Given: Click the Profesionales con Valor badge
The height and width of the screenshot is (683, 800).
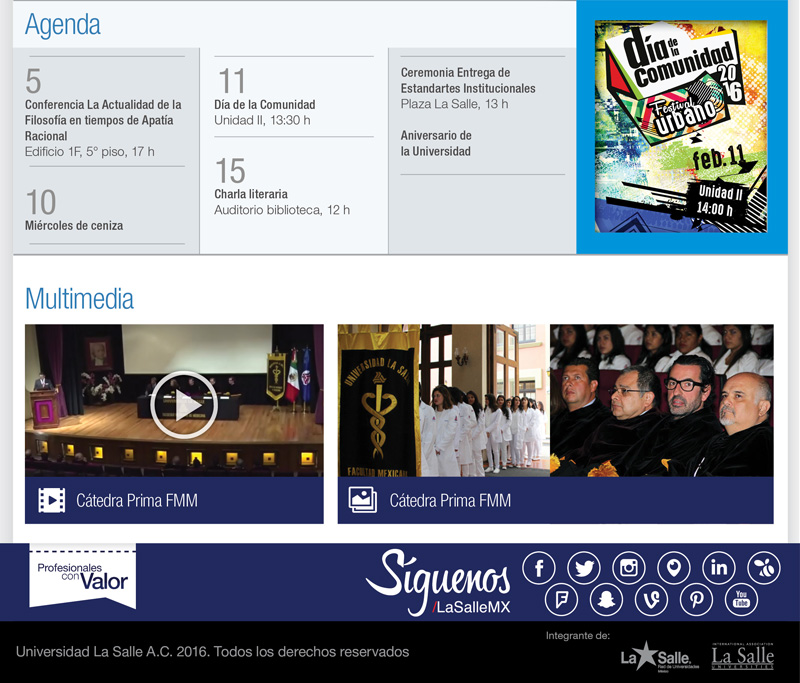Looking at the screenshot, I should [x=82, y=575].
